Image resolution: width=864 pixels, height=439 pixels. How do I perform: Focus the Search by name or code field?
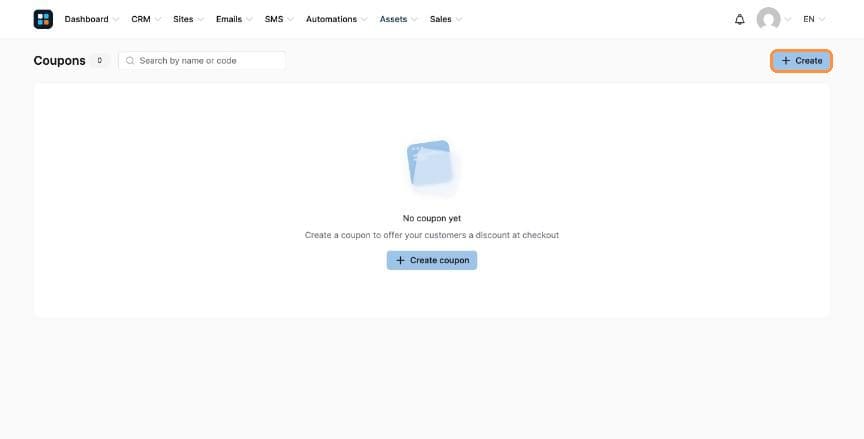point(202,61)
